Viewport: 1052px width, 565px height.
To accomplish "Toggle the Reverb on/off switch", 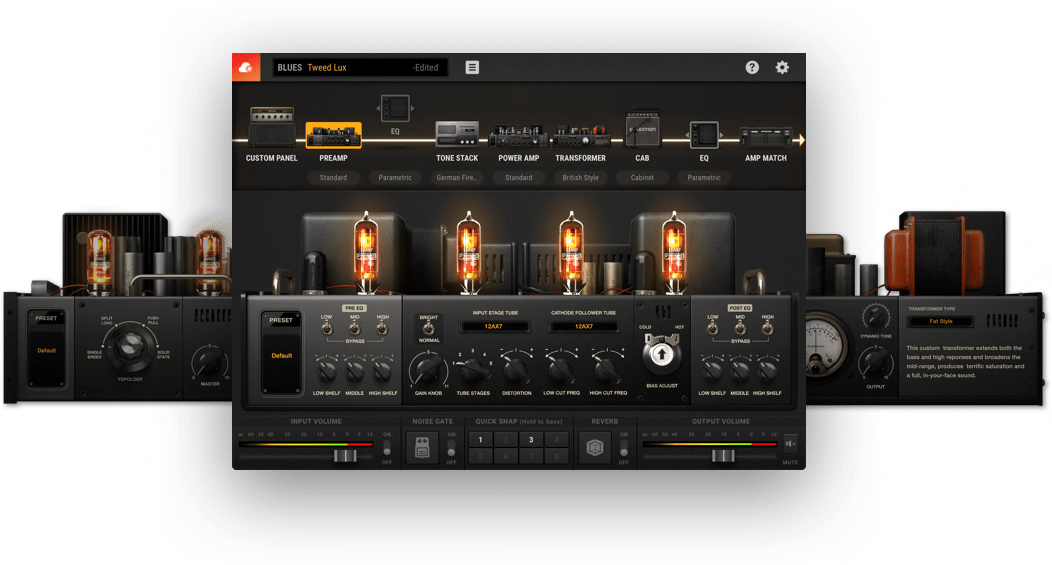I will (624, 448).
